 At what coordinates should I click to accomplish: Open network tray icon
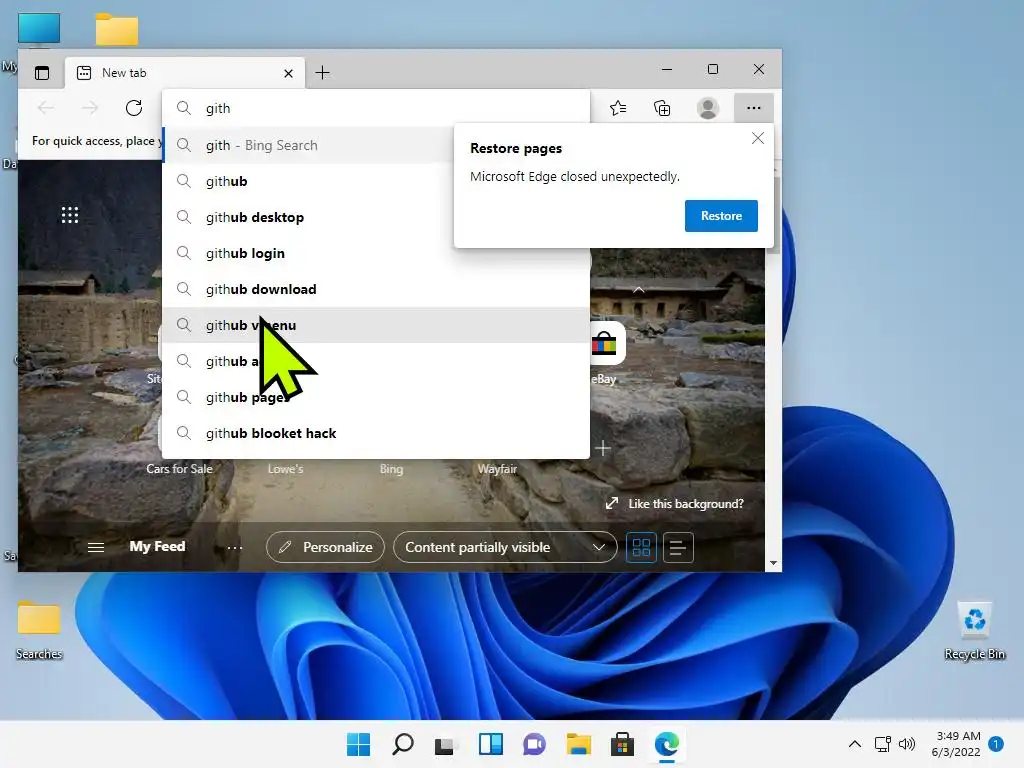click(x=883, y=744)
